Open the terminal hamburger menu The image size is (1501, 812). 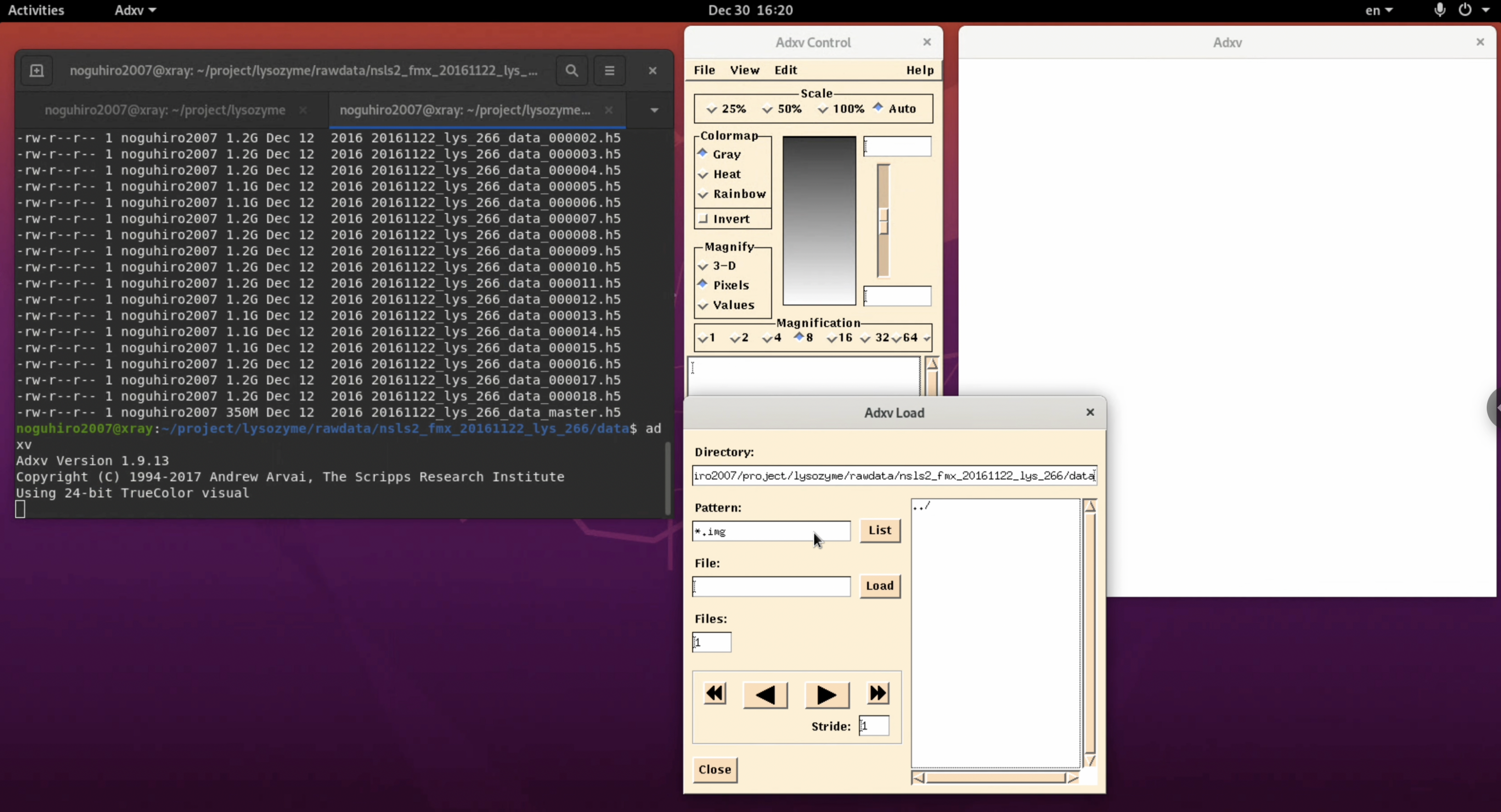point(609,70)
